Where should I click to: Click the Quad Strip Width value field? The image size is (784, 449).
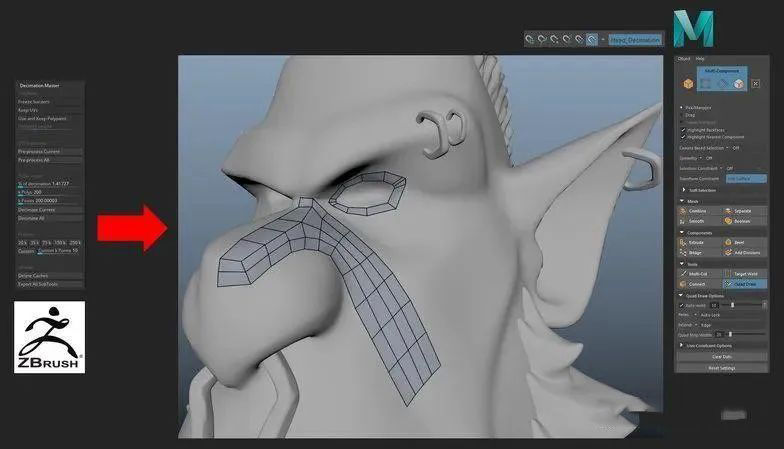[x=718, y=334]
